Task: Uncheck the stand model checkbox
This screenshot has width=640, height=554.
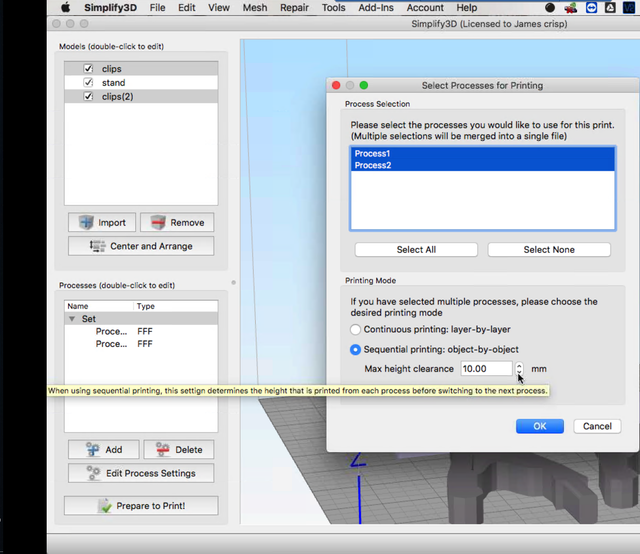Action: pos(88,82)
